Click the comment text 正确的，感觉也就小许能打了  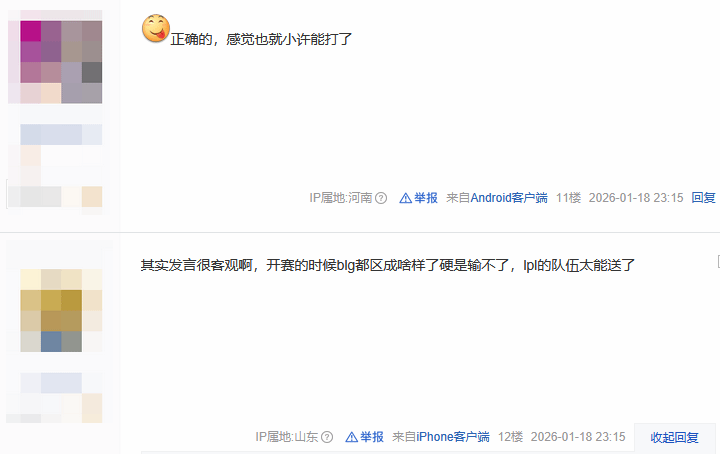(x=261, y=39)
